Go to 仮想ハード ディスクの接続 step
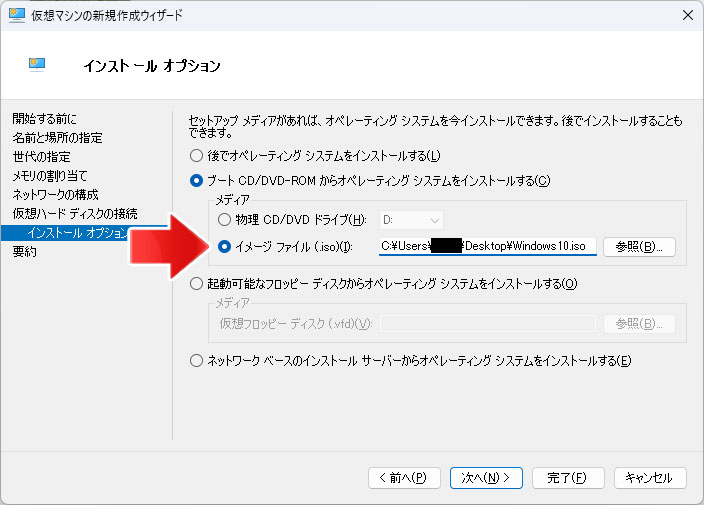Screen dimensions: 704x505 (75, 213)
